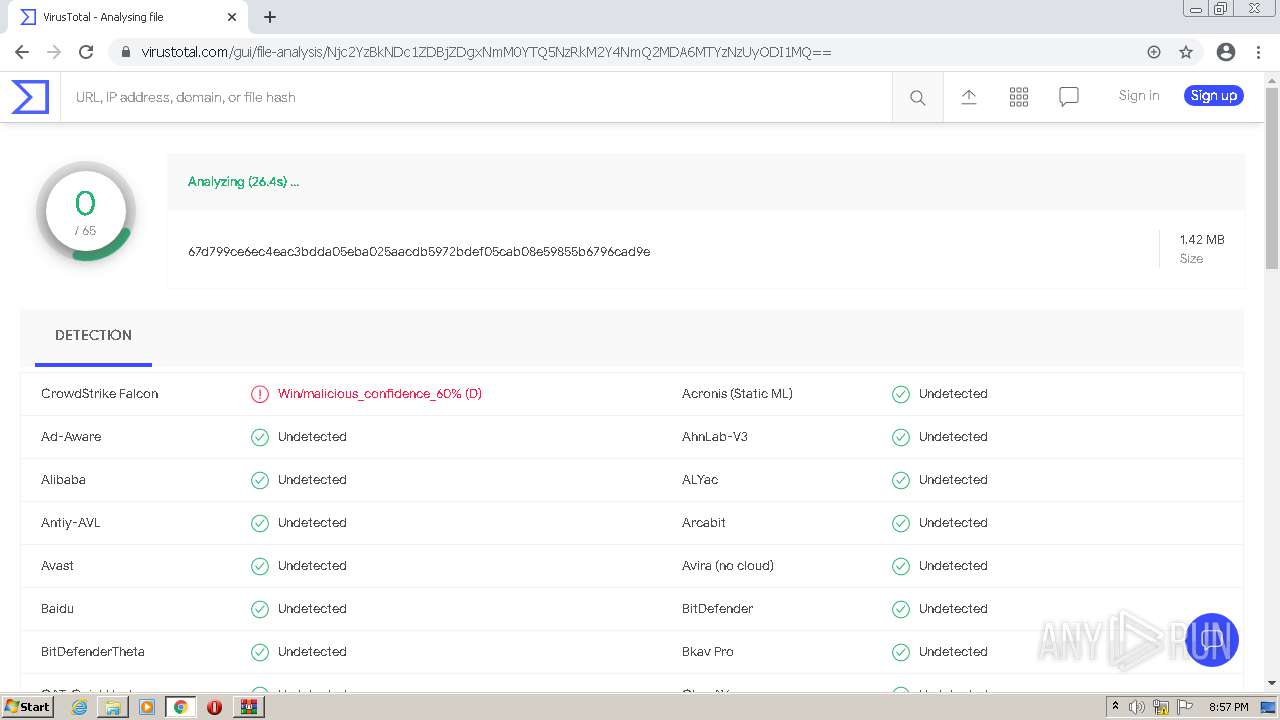Bookmark this page with star icon

click(x=1186, y=52)
